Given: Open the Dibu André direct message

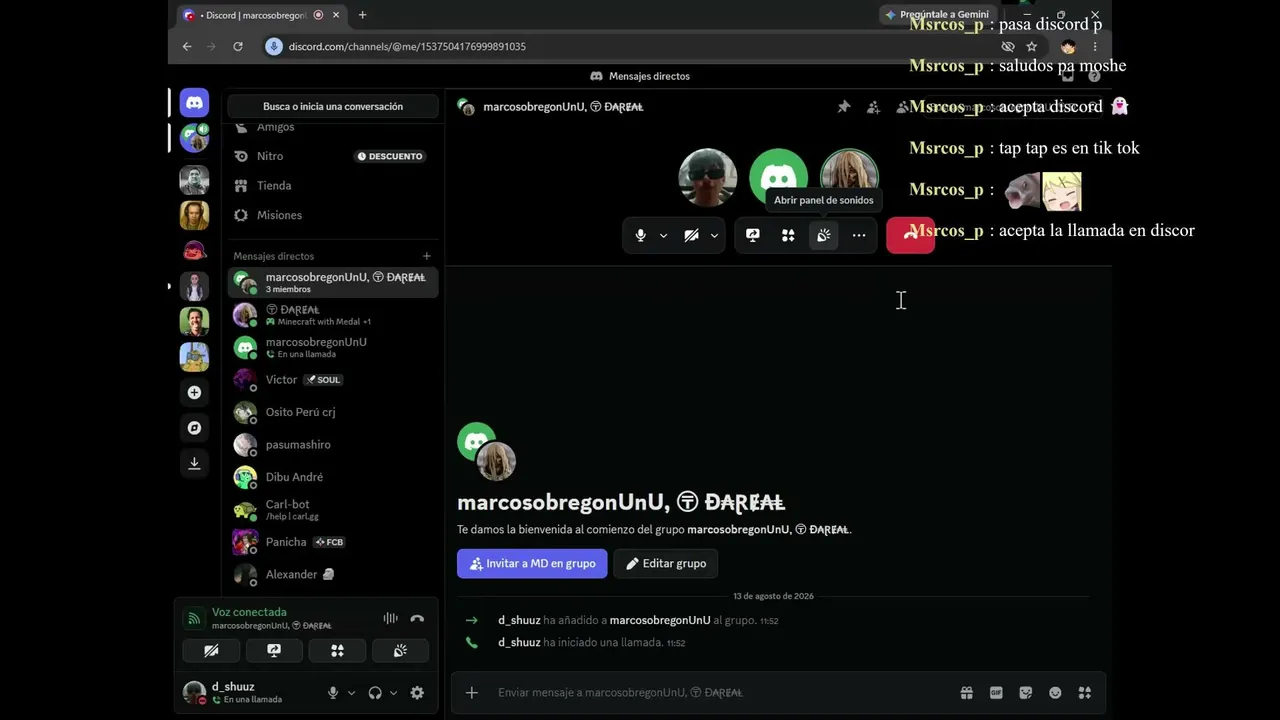Looking at the screenshot, I should (x=333, y=477).
